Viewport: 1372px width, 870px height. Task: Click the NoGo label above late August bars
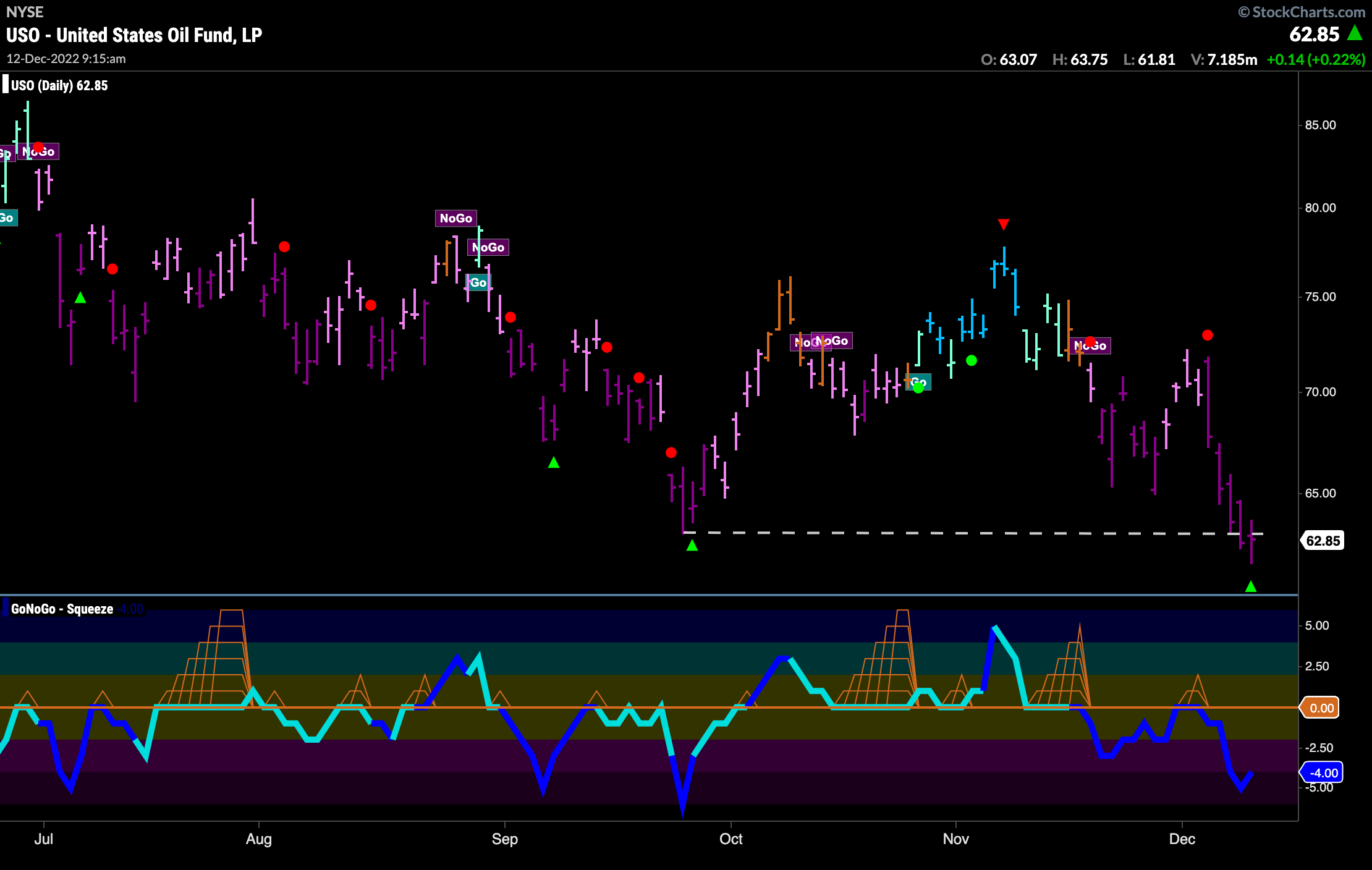point(456,218)
